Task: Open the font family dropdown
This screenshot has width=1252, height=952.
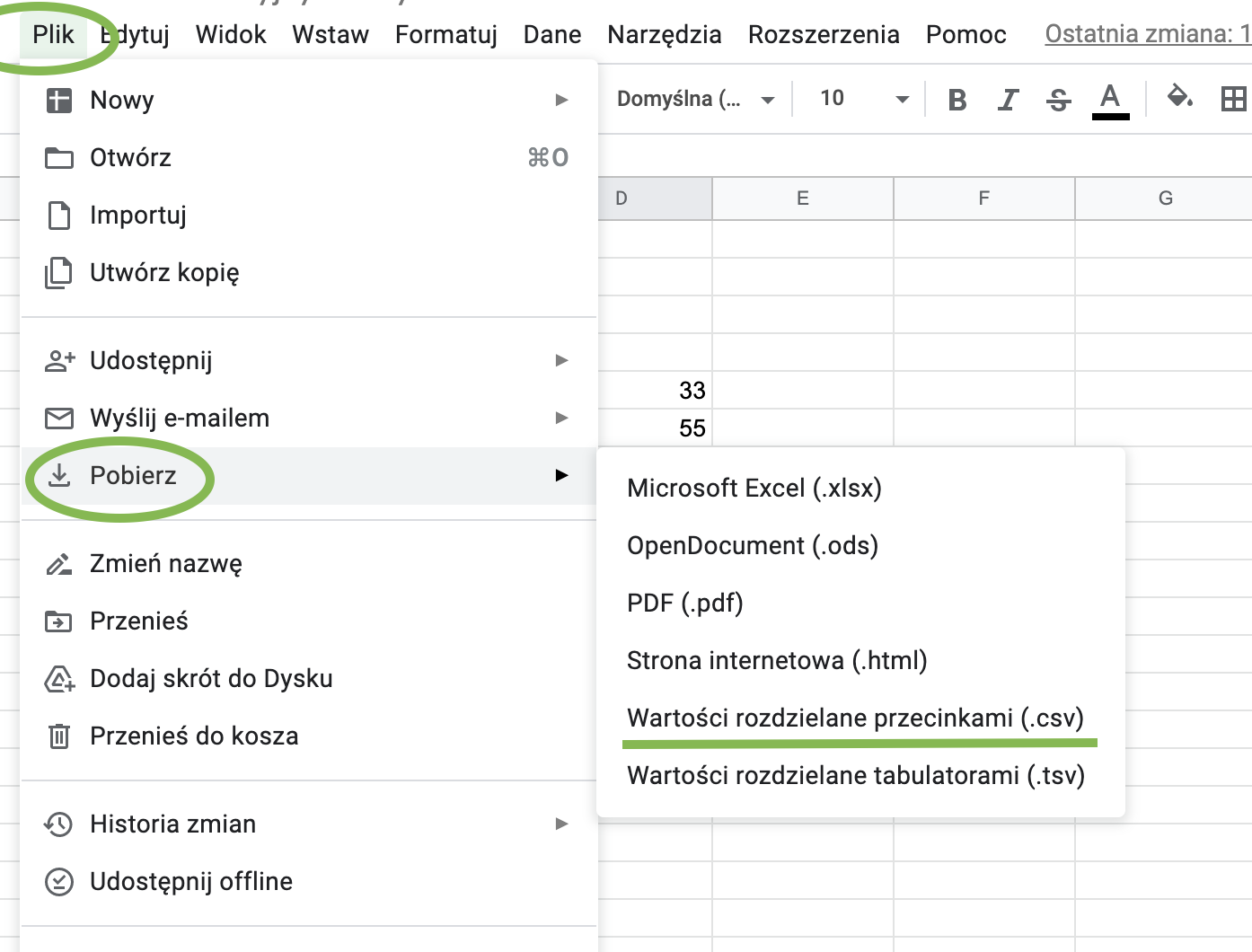Action: [x=694, y=99]
